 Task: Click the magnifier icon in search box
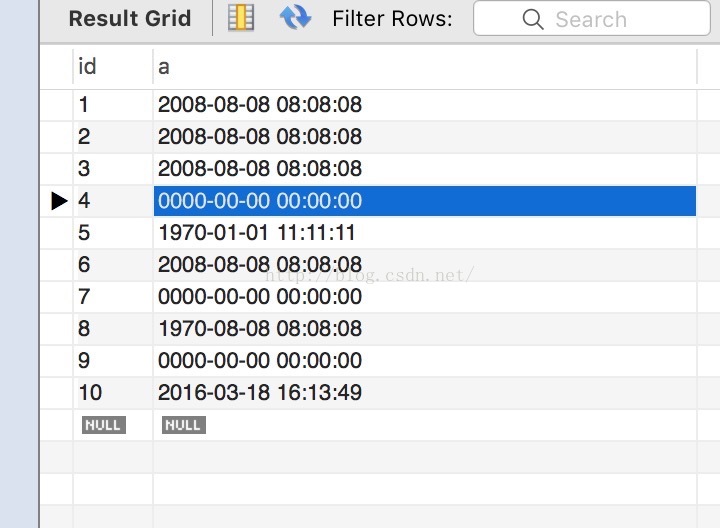pos(533,19)
